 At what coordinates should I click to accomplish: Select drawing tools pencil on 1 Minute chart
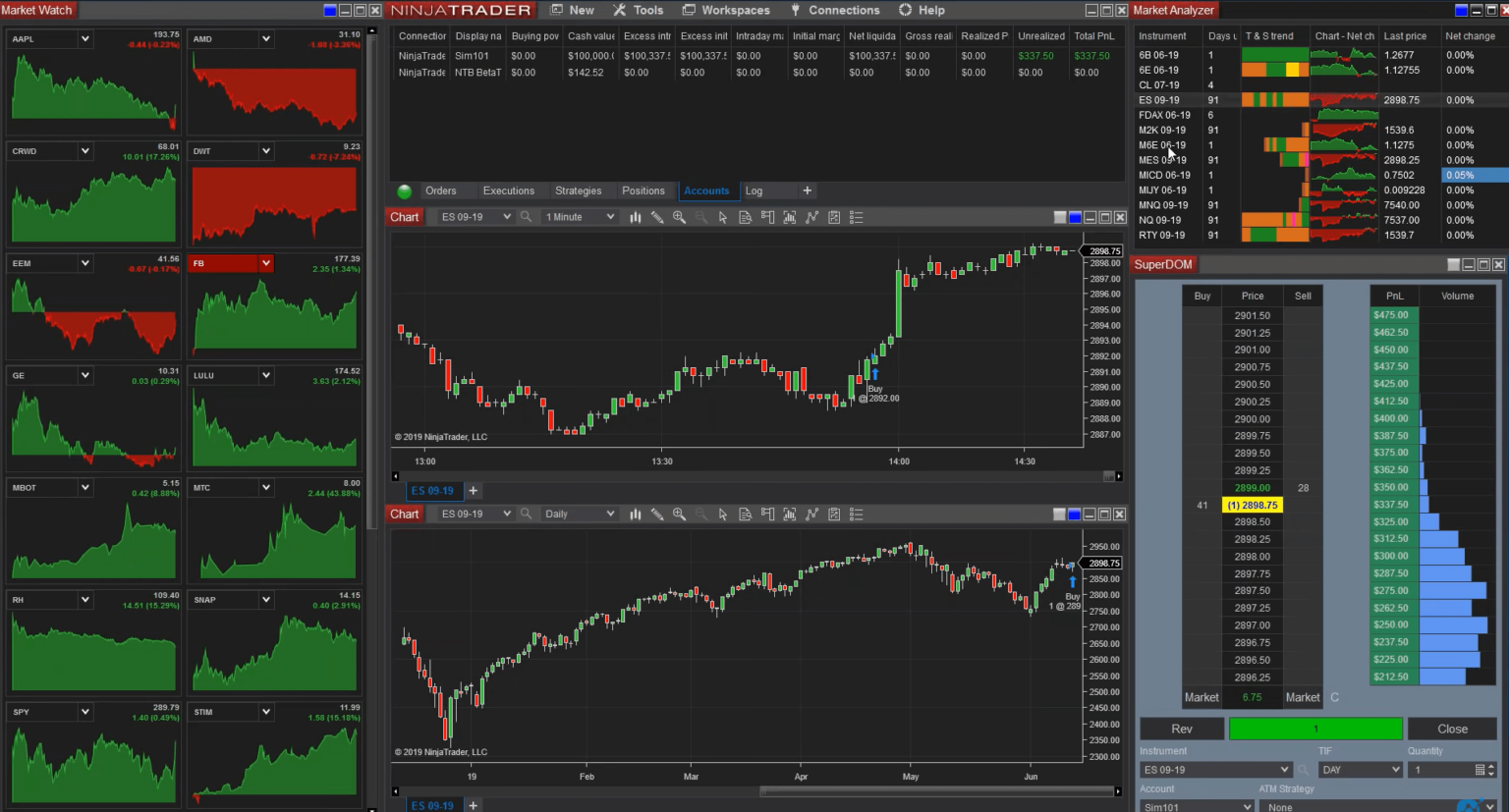[x=657, y=217]
